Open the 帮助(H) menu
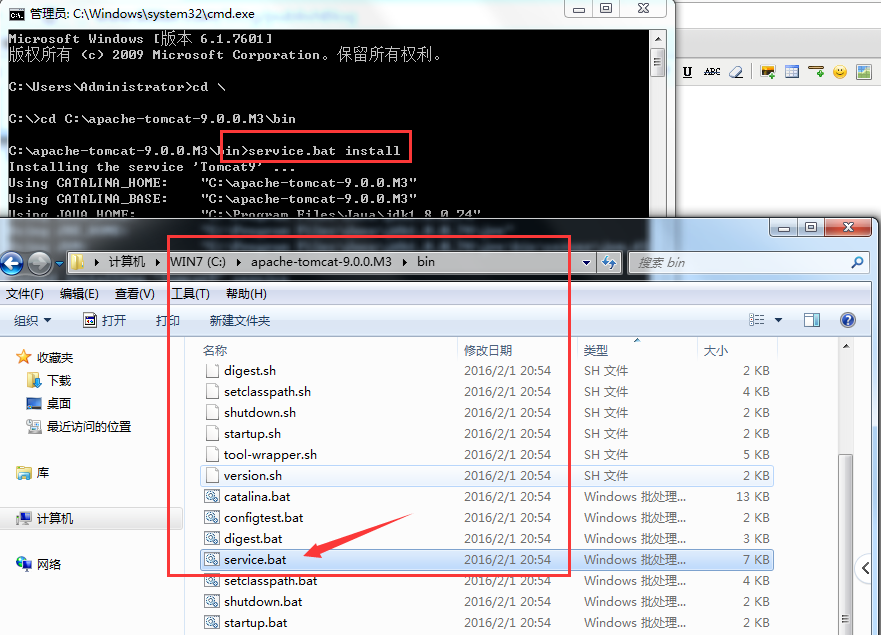Screen dimensions: 881x635 tap(246, 294)
